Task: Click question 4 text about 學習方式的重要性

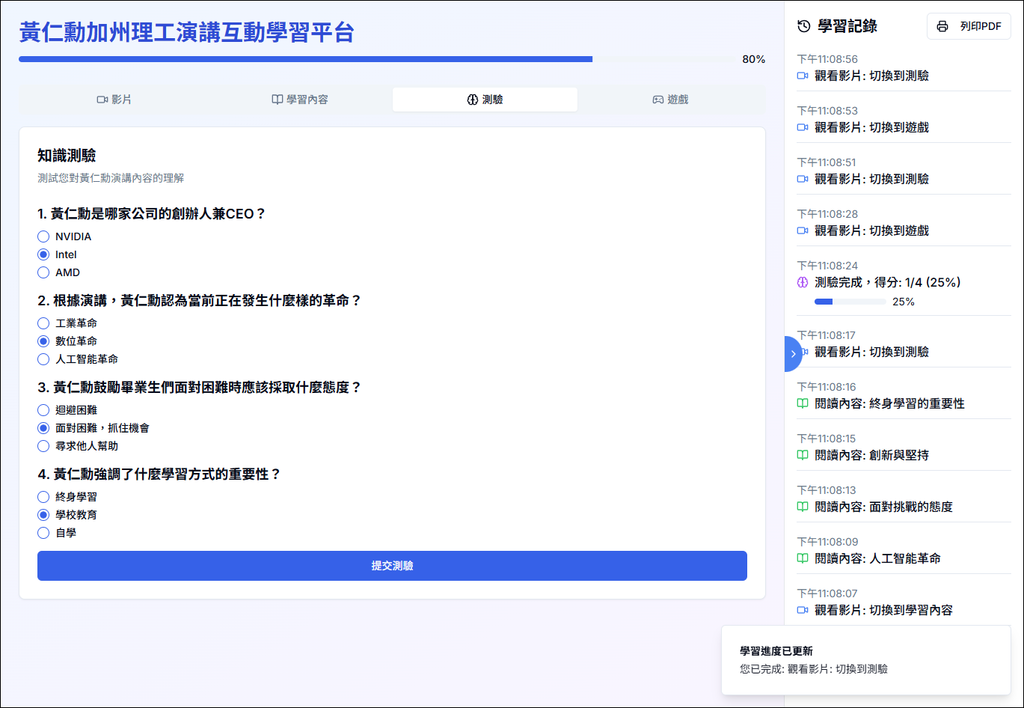Action: pyautogui.click(x=159, y=474)
